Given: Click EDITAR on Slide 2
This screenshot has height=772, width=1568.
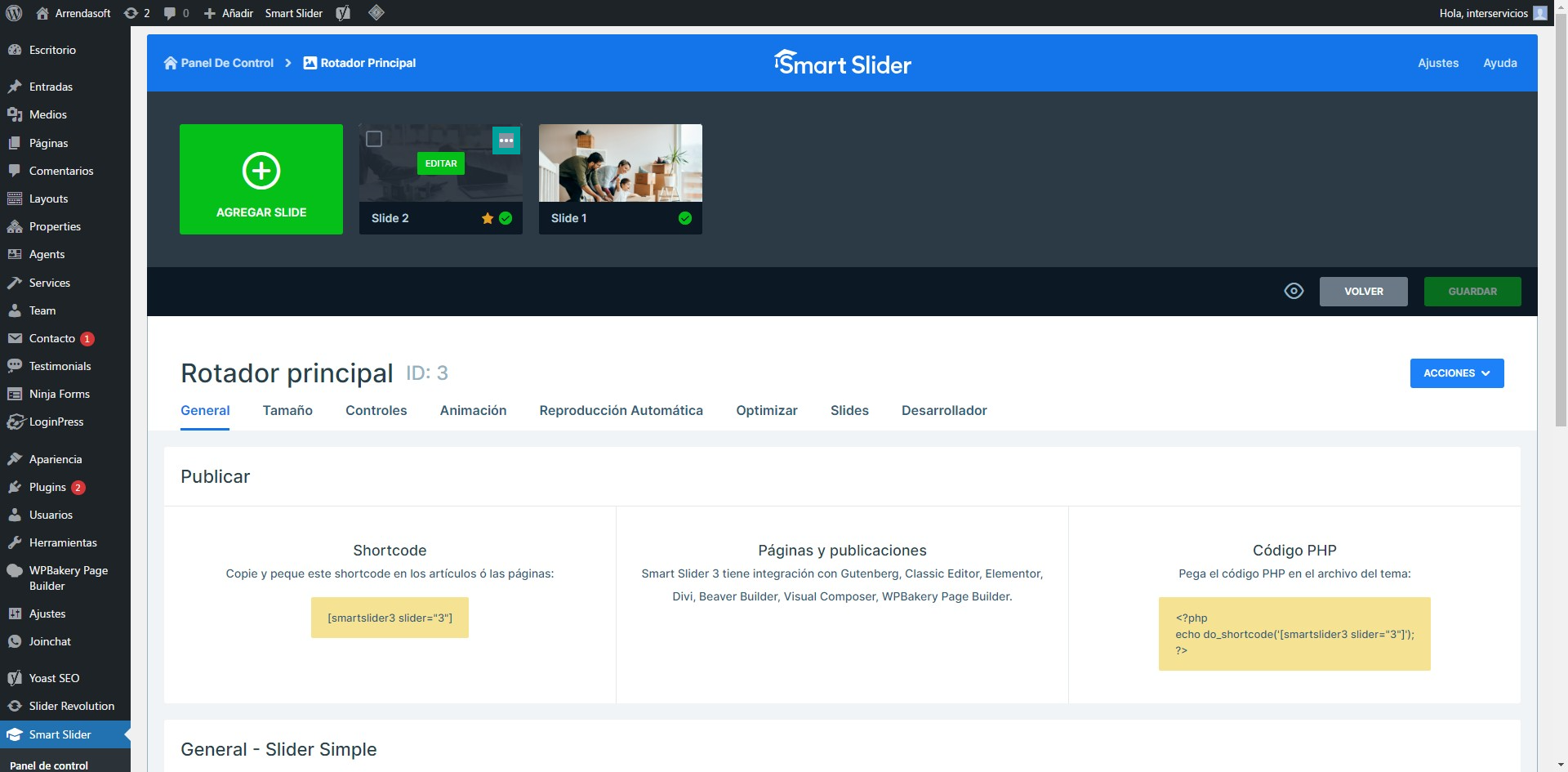Looking at the screenshot, I should [441, 163].
